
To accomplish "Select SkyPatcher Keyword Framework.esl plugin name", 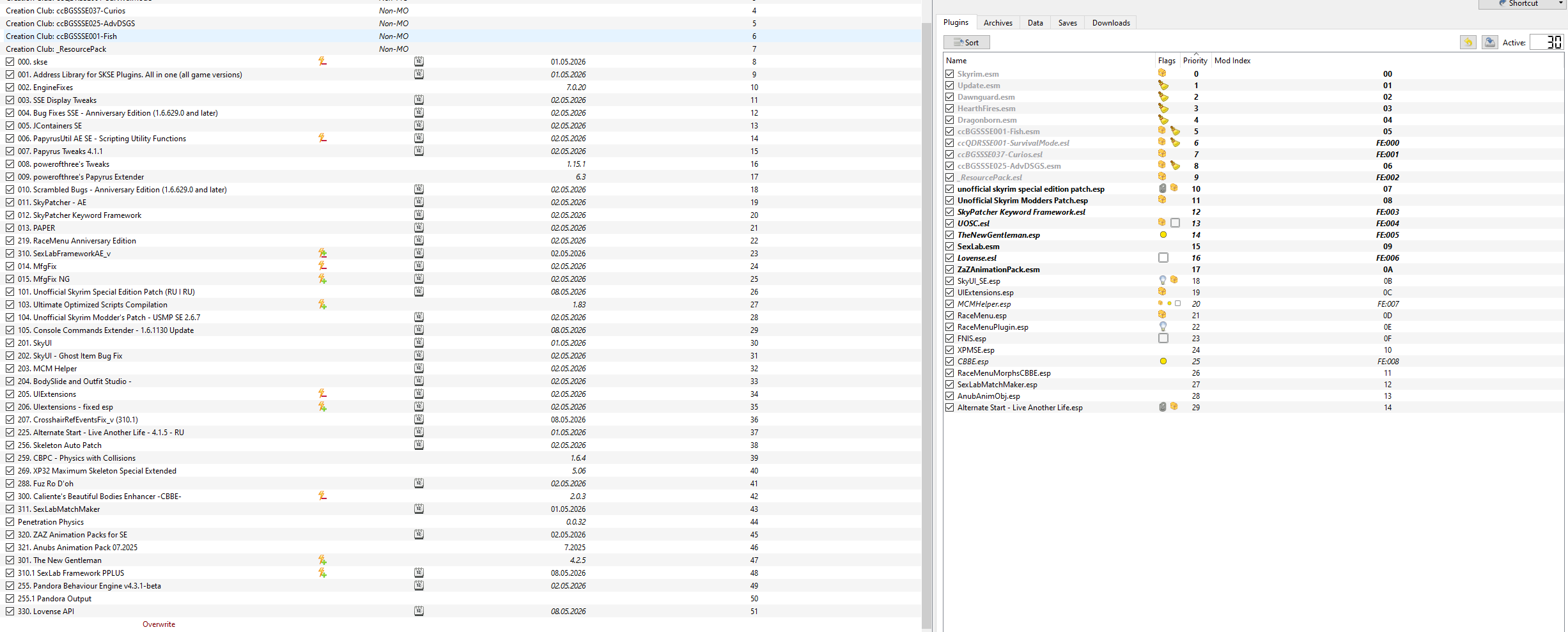I will 1021,212.
